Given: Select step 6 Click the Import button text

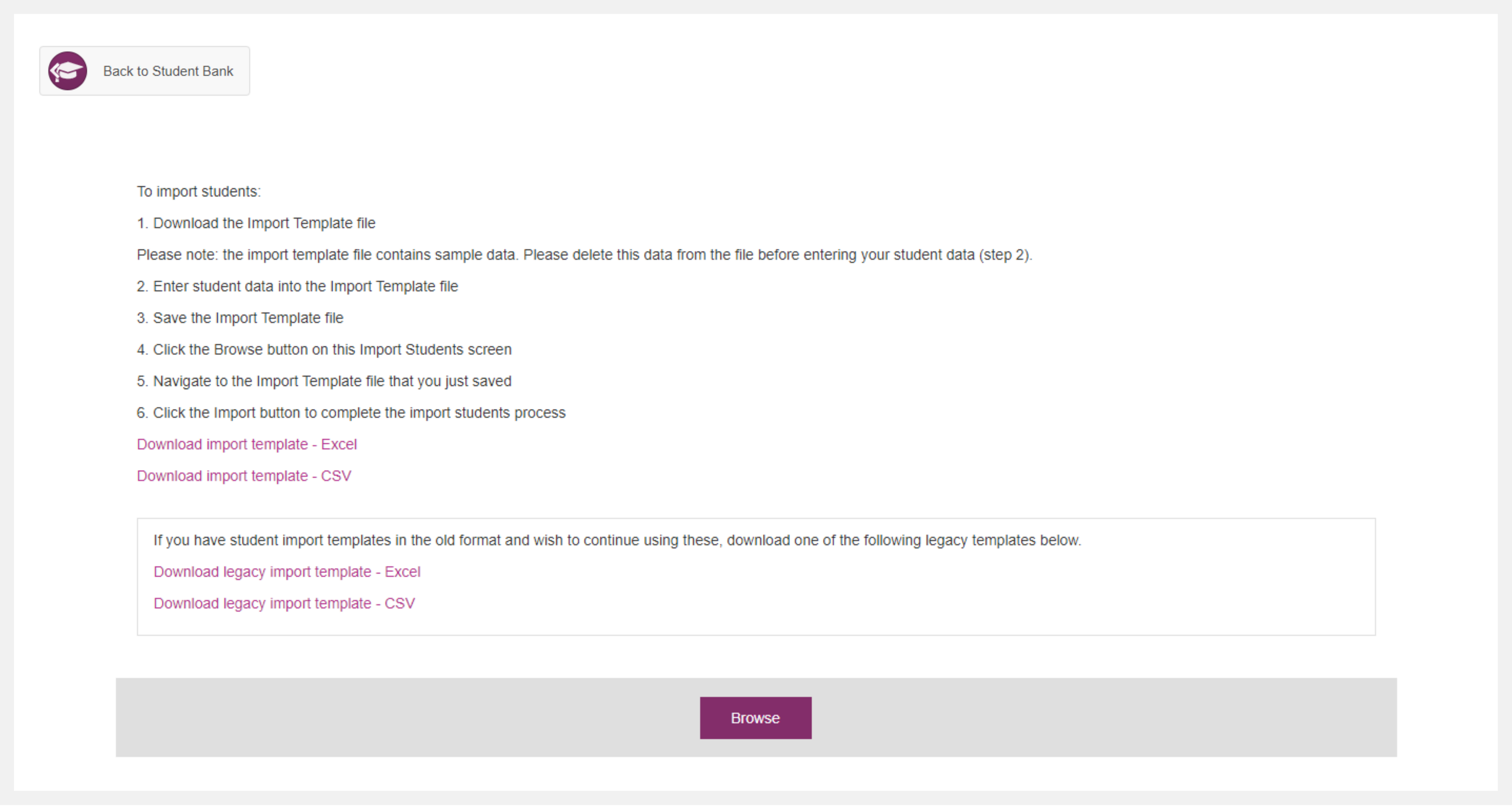Looking at the screenshot, I should point(351,413).
